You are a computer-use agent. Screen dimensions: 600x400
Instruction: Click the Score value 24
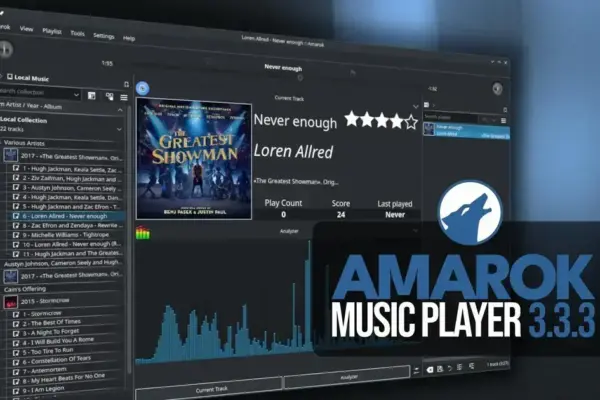click(341, 215)
